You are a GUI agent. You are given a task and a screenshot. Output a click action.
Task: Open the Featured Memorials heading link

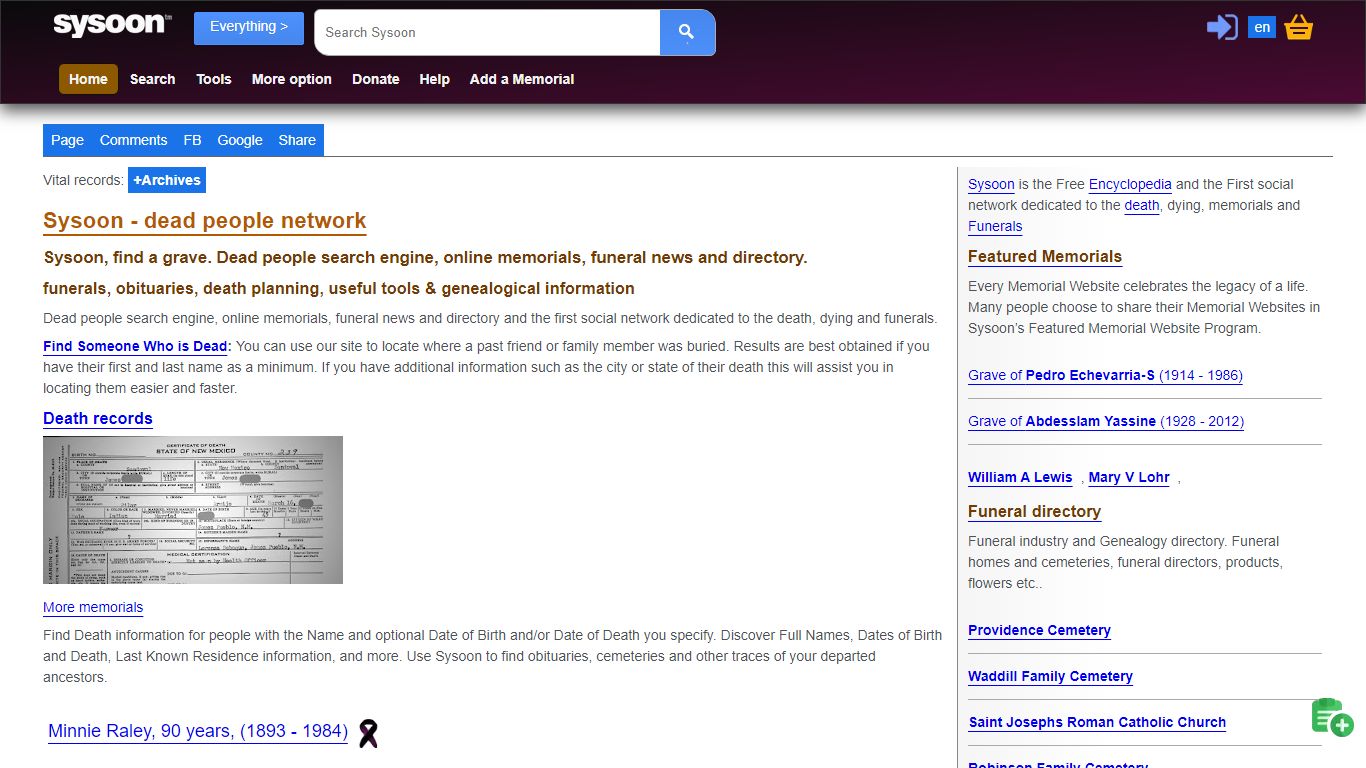pyautogui.click(x=1045, y=256)
